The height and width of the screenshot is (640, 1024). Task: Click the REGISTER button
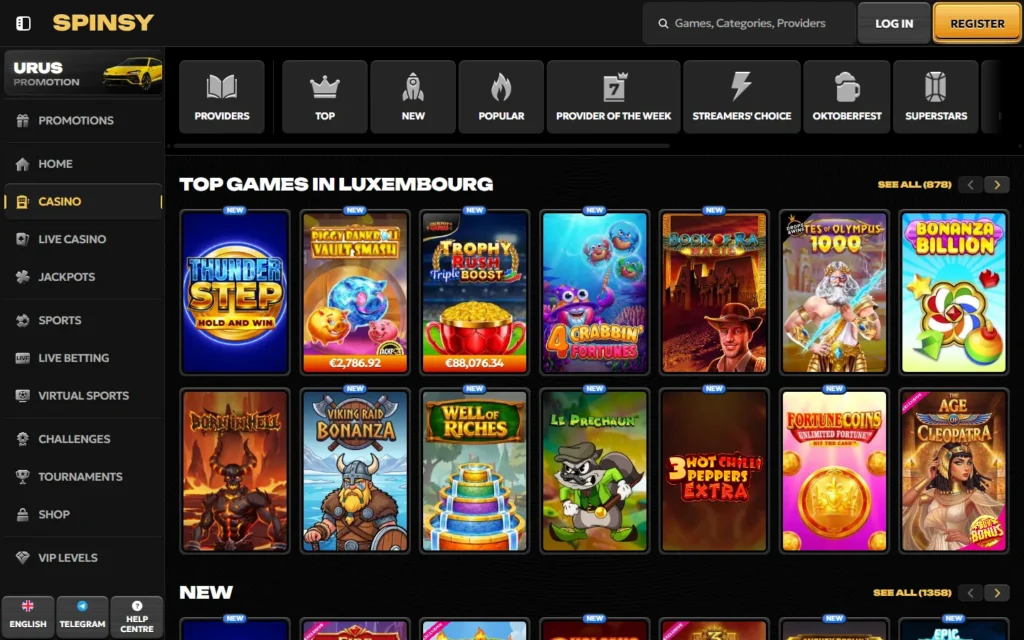tap(977, 23)
